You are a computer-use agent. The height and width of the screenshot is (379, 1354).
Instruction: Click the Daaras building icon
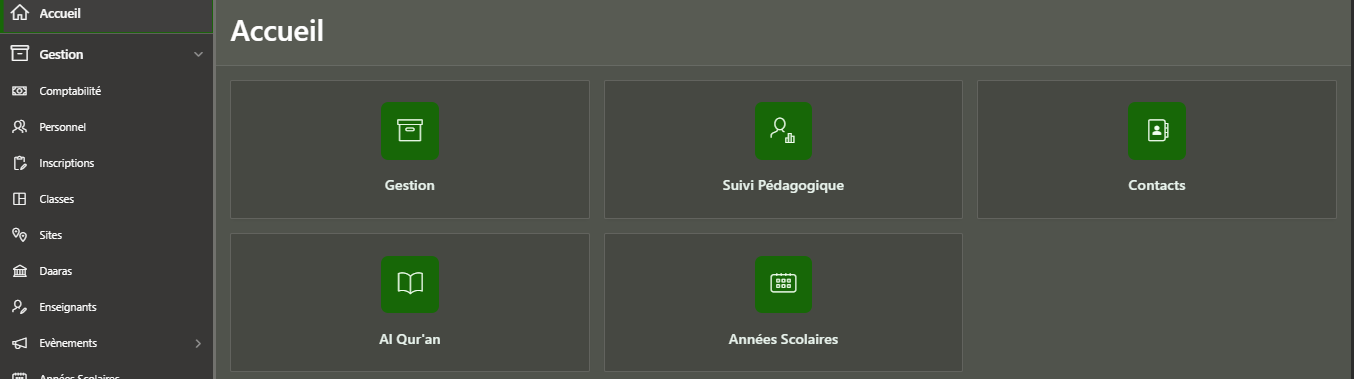(x=19, y=271)
